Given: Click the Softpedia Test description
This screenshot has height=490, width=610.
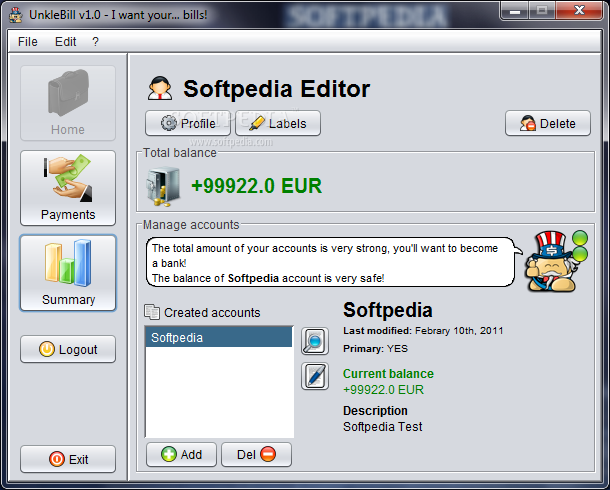Looking at the screenshot, I should pyautogui.click(x=382, y=427).
